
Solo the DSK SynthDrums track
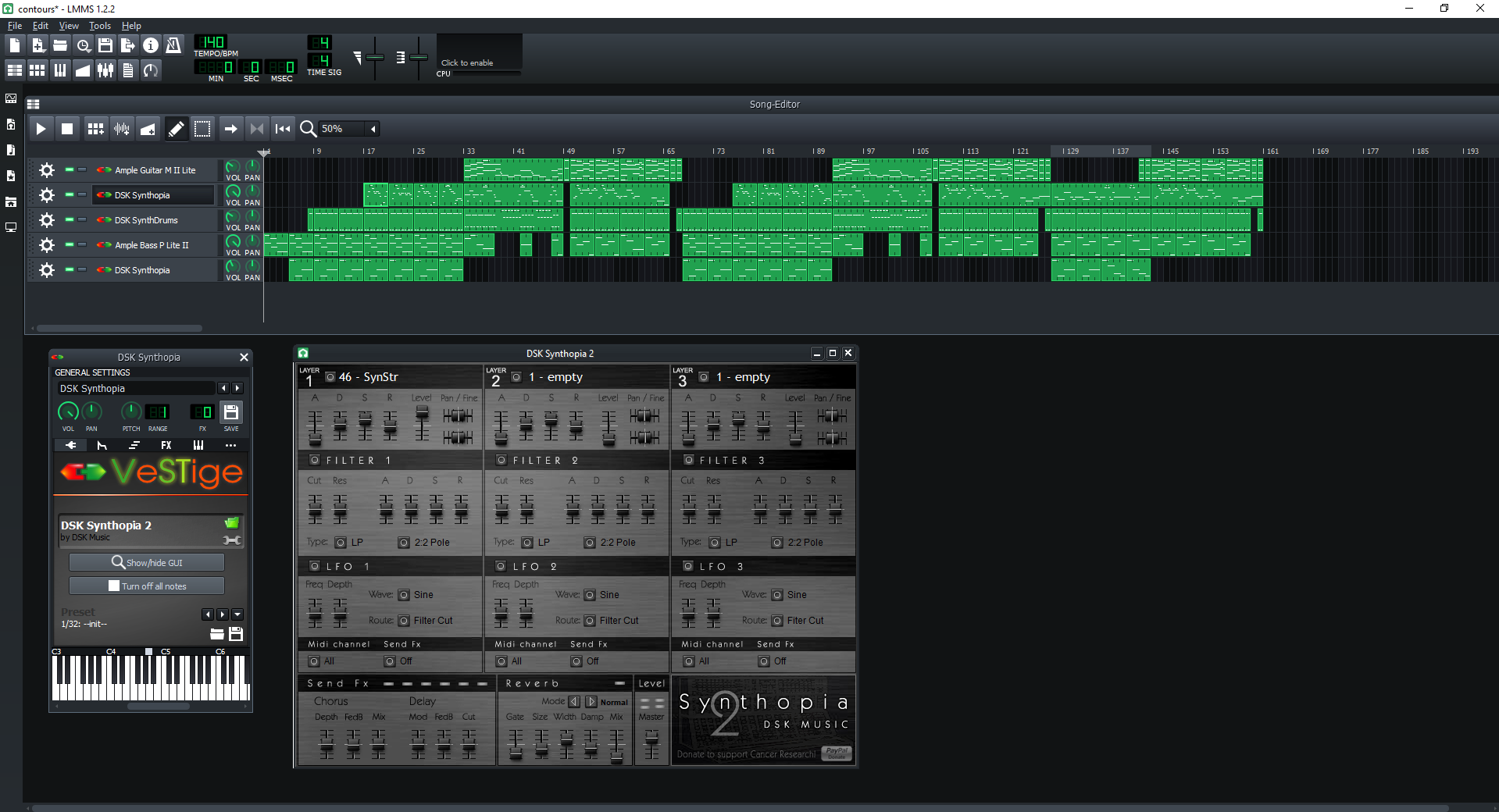82,219
